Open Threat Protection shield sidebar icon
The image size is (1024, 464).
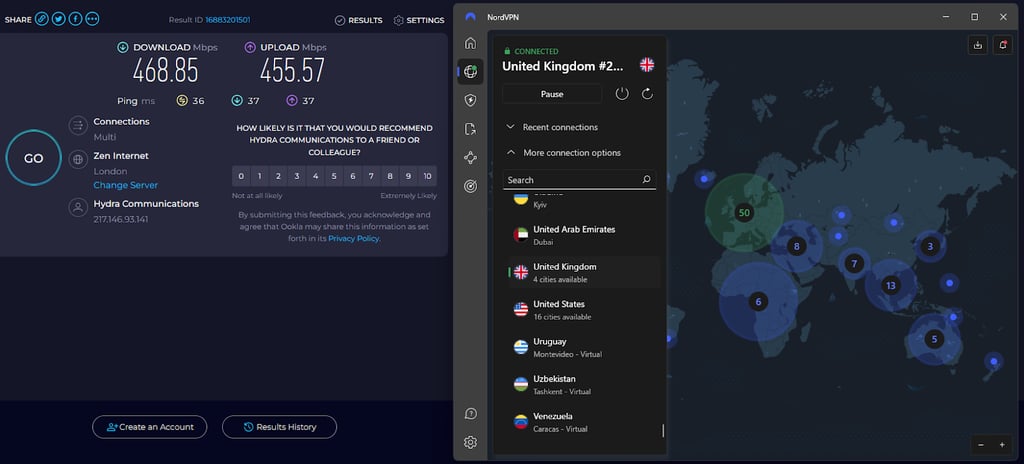tap(470, 100)
